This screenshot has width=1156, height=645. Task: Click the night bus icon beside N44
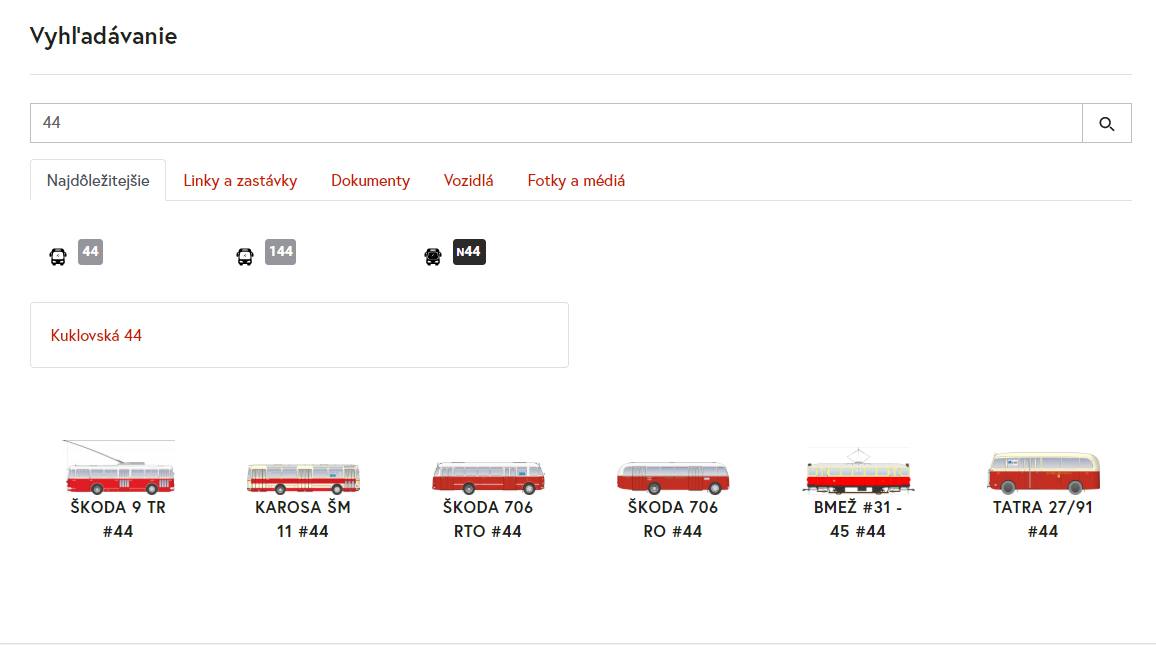(433, 256)
